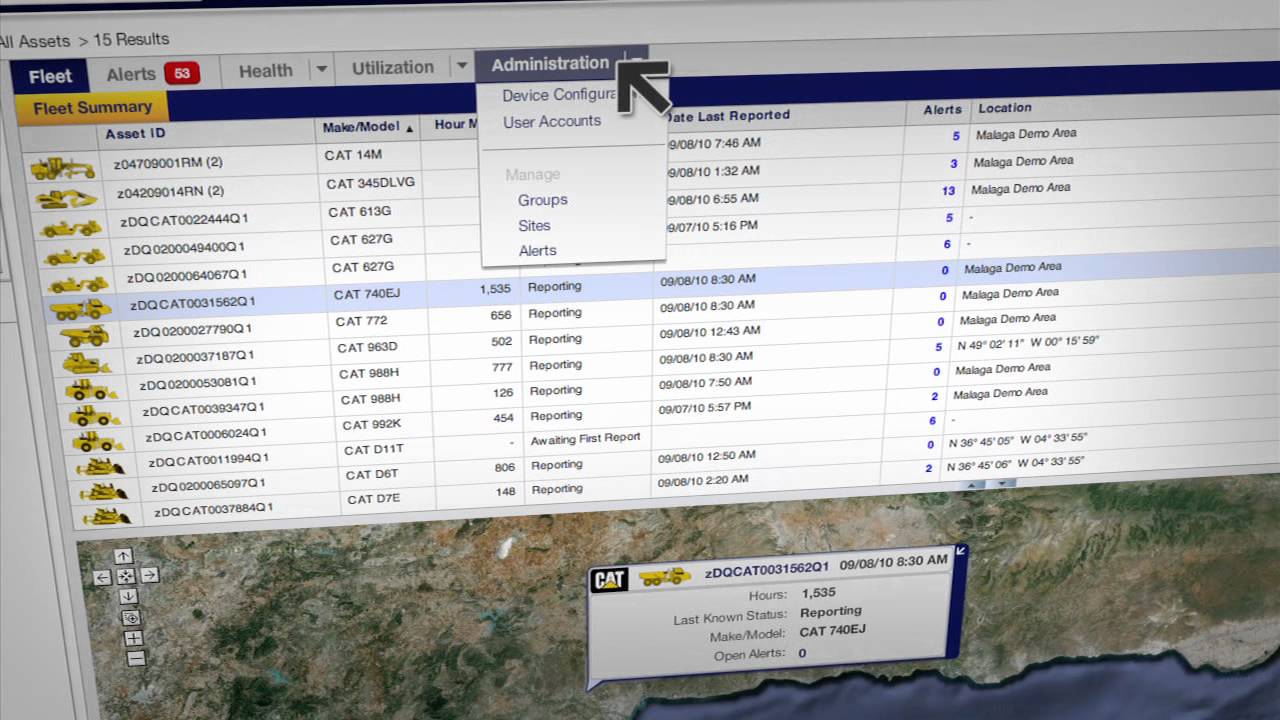
Task: Click the CAT 992K model cell
Action: [x=371, y=425]
